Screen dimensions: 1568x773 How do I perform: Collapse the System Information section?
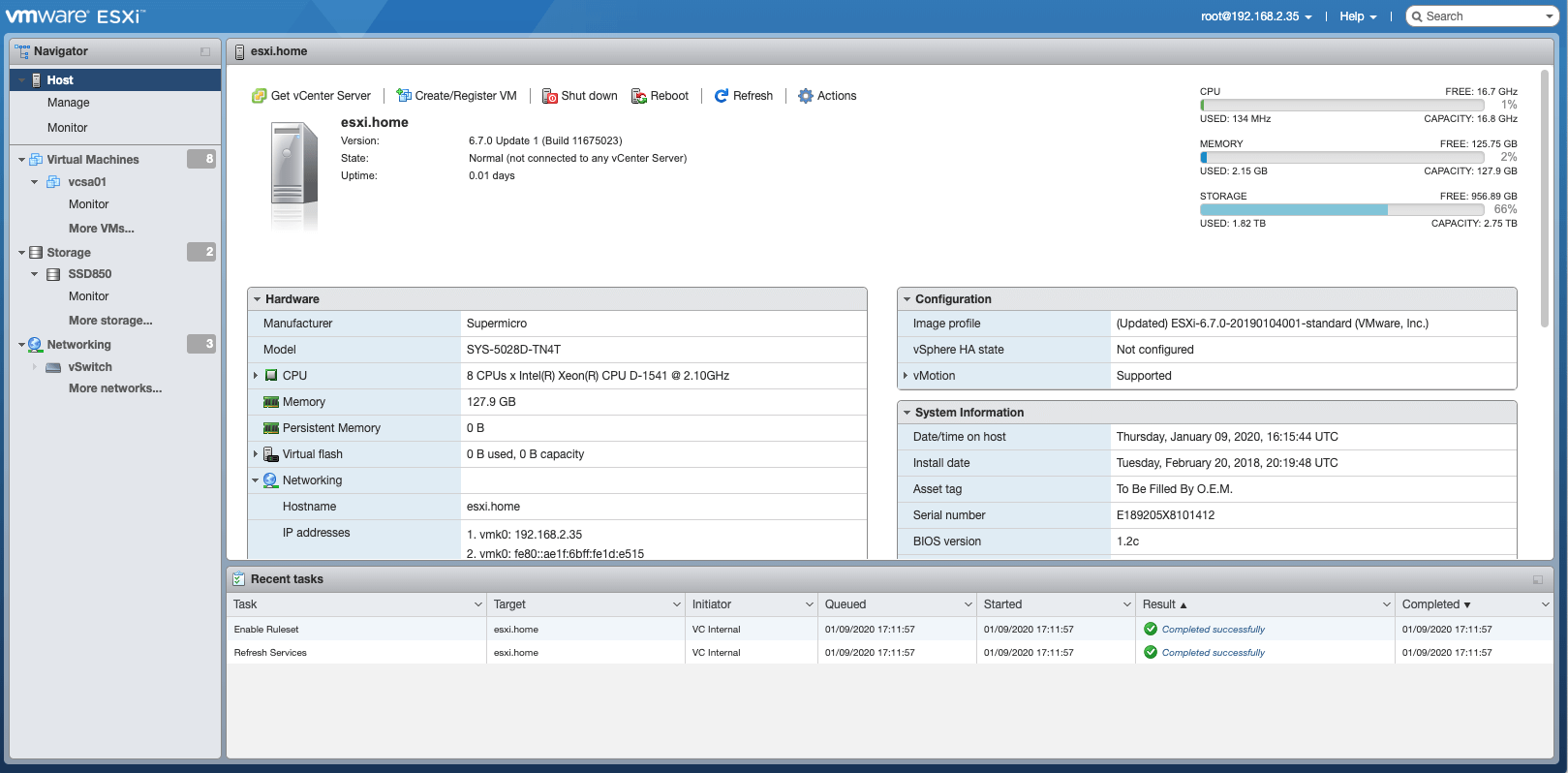(x=907, y=413)
